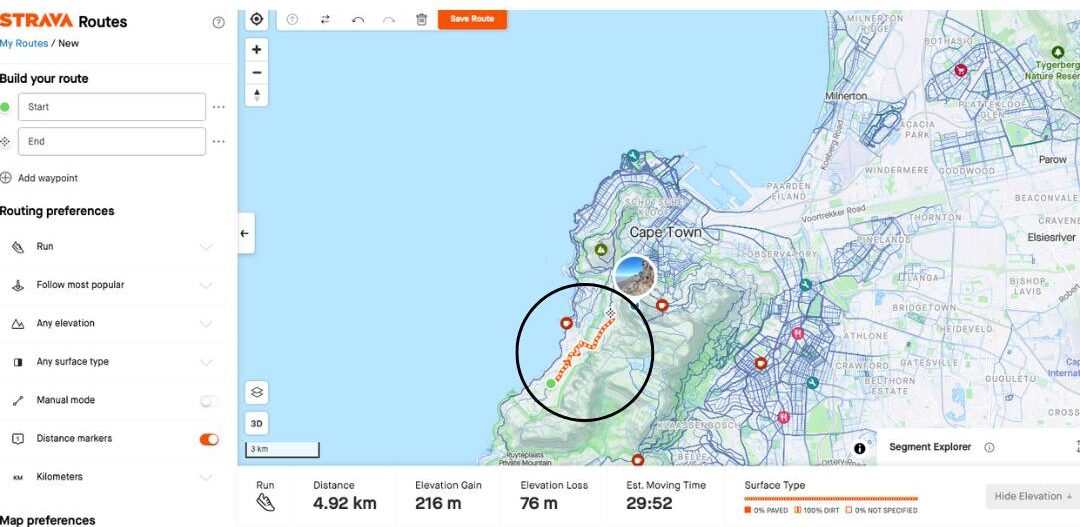Click the toolbar info circle icon left of swap
1080x527 pixels.
(x=292, y=19)
